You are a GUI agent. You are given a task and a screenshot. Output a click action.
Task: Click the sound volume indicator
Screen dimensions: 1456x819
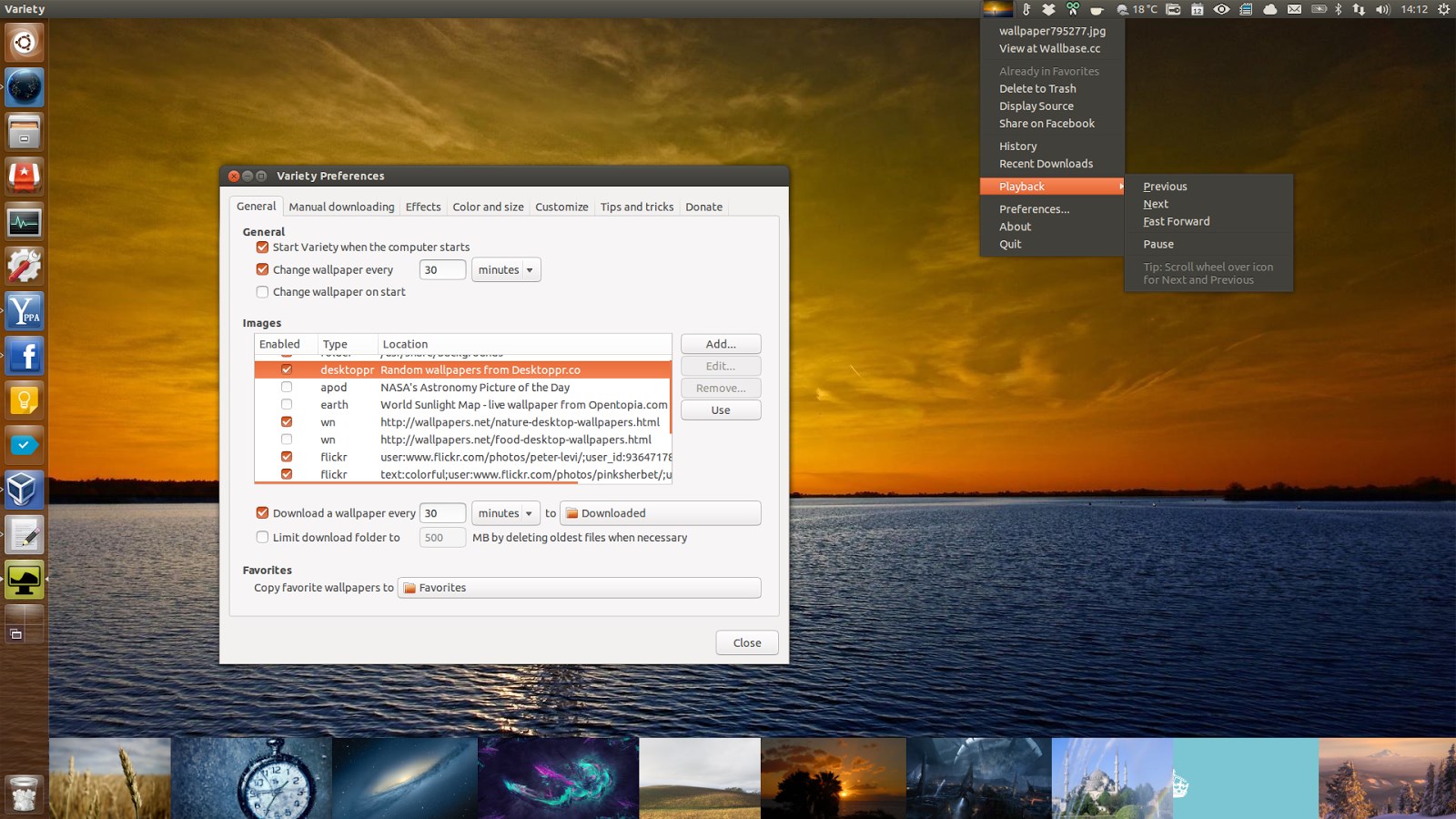coord(1382,9)
